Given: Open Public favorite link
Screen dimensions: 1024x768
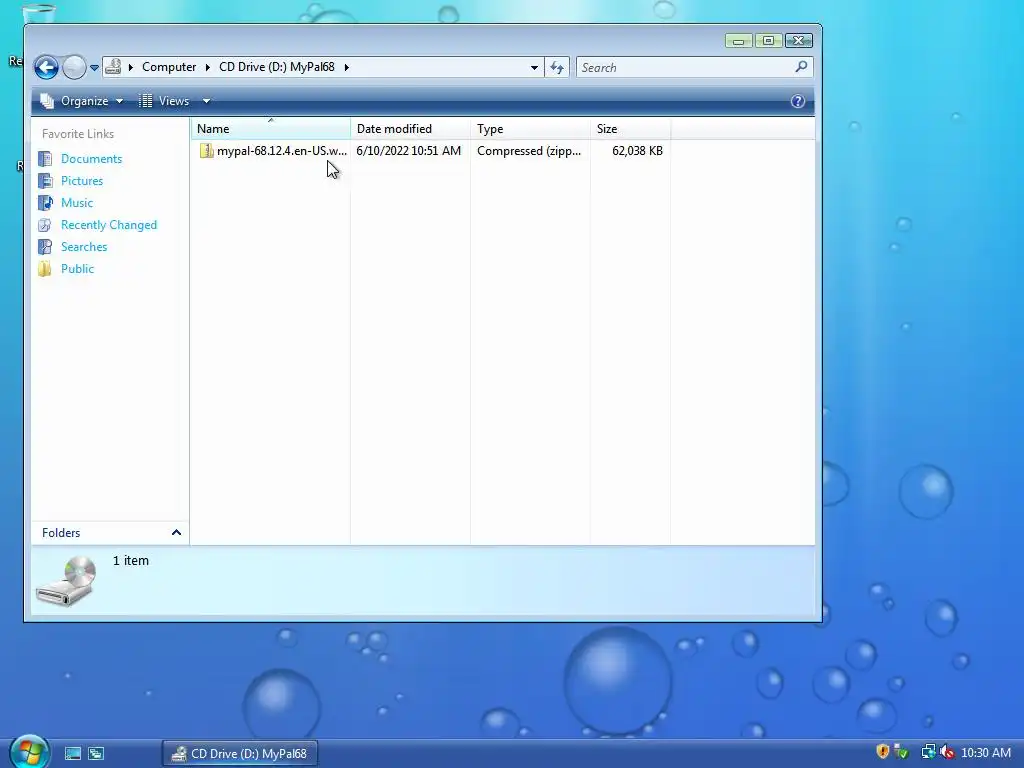Looking at the screenshot, I should click(77, 269).
